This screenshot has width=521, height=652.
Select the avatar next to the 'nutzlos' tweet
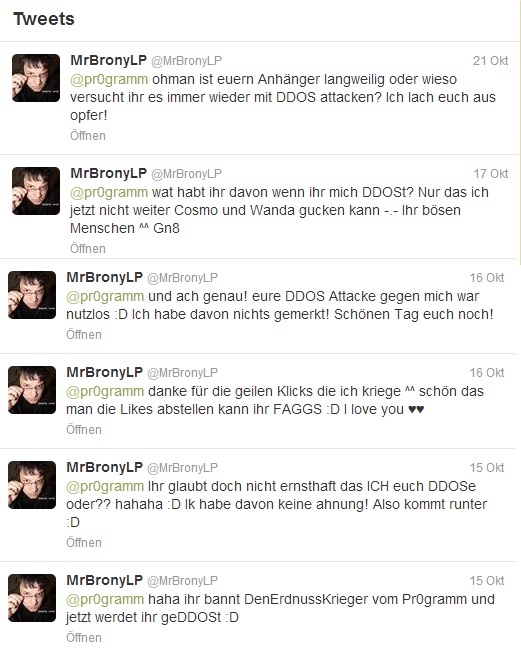(x=32, y=295)
